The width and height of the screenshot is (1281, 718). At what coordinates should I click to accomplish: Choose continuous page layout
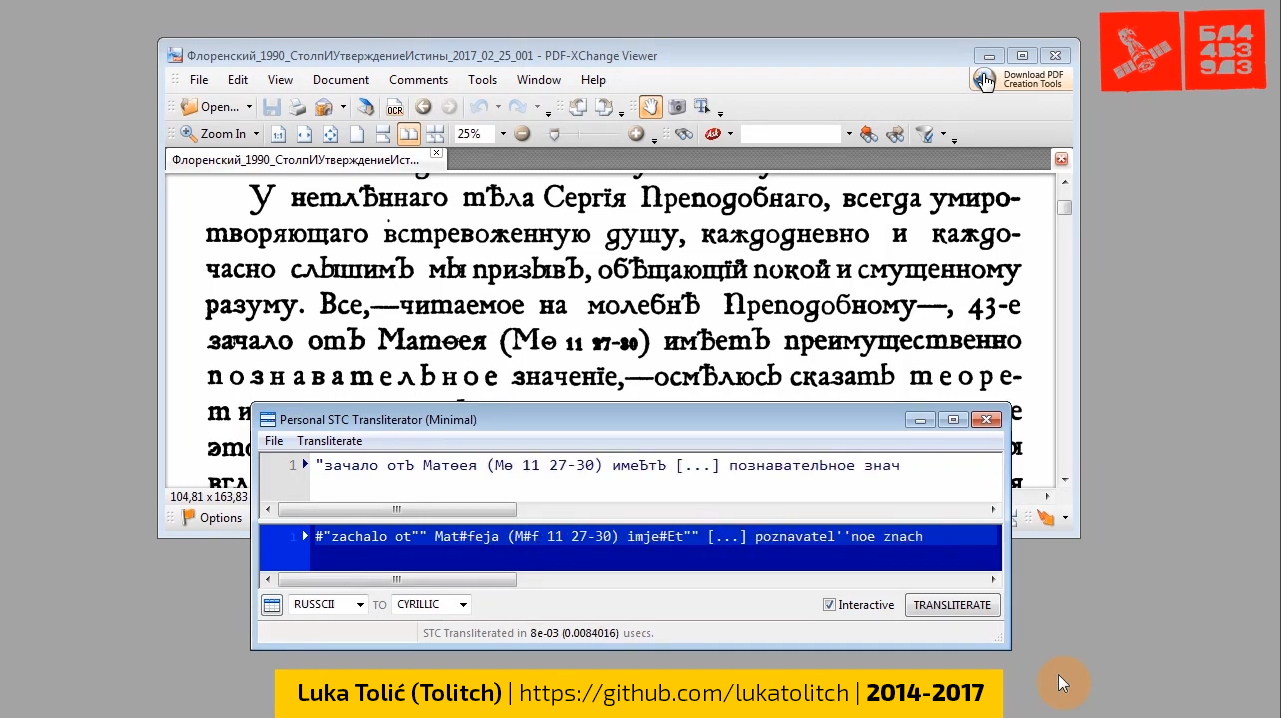pyautogui.click(x=382, y=134)
